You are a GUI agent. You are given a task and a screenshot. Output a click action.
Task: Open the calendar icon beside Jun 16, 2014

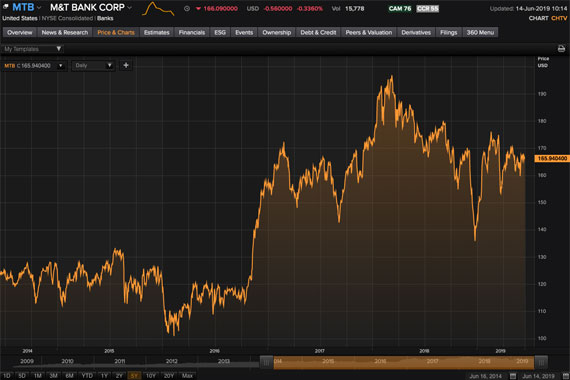point(513,376)
